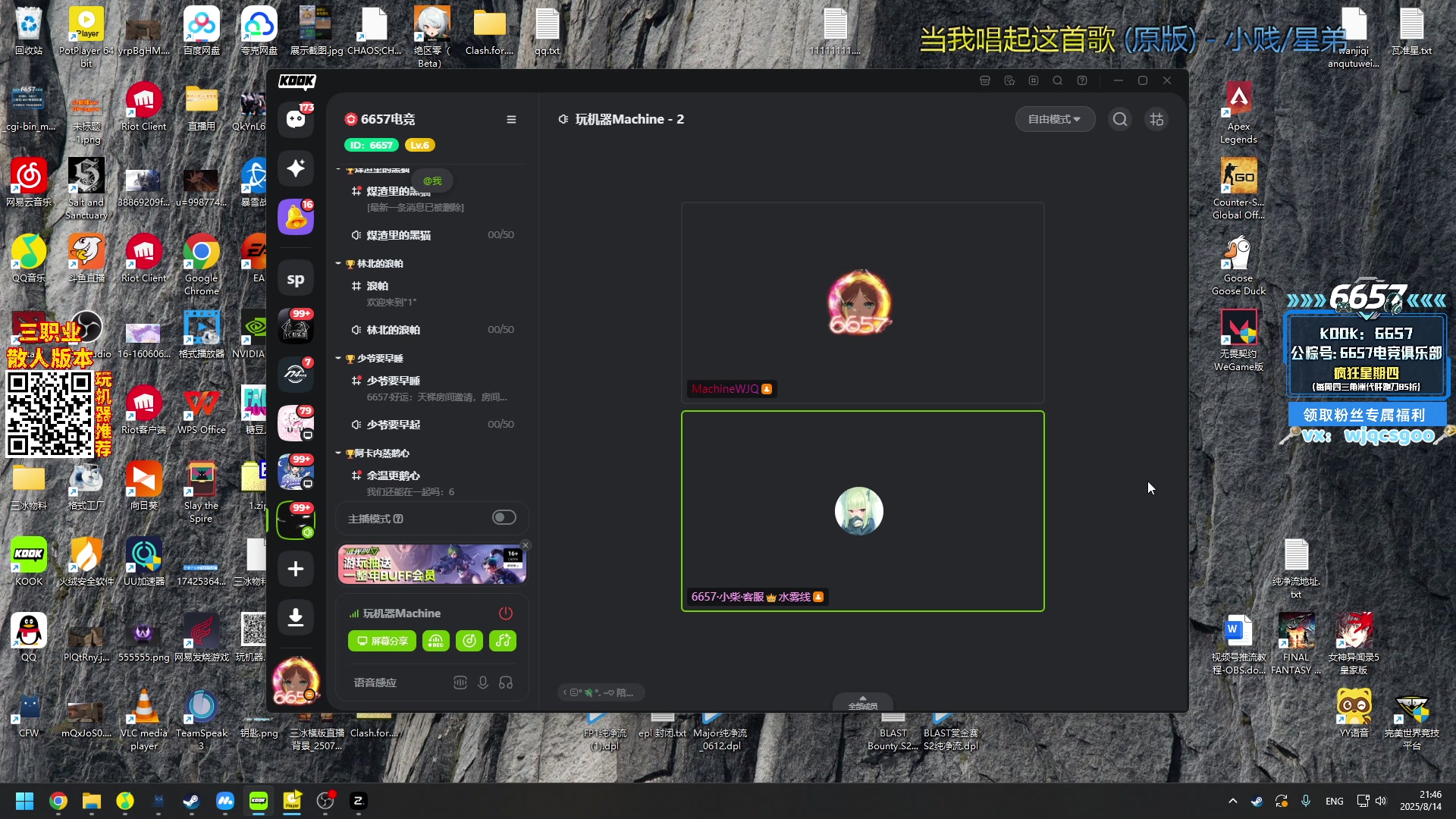The height and width of the screenshot is (819, 1456).
Task: Open the help question-mark icon in title bar
Action: [1082, 80]
